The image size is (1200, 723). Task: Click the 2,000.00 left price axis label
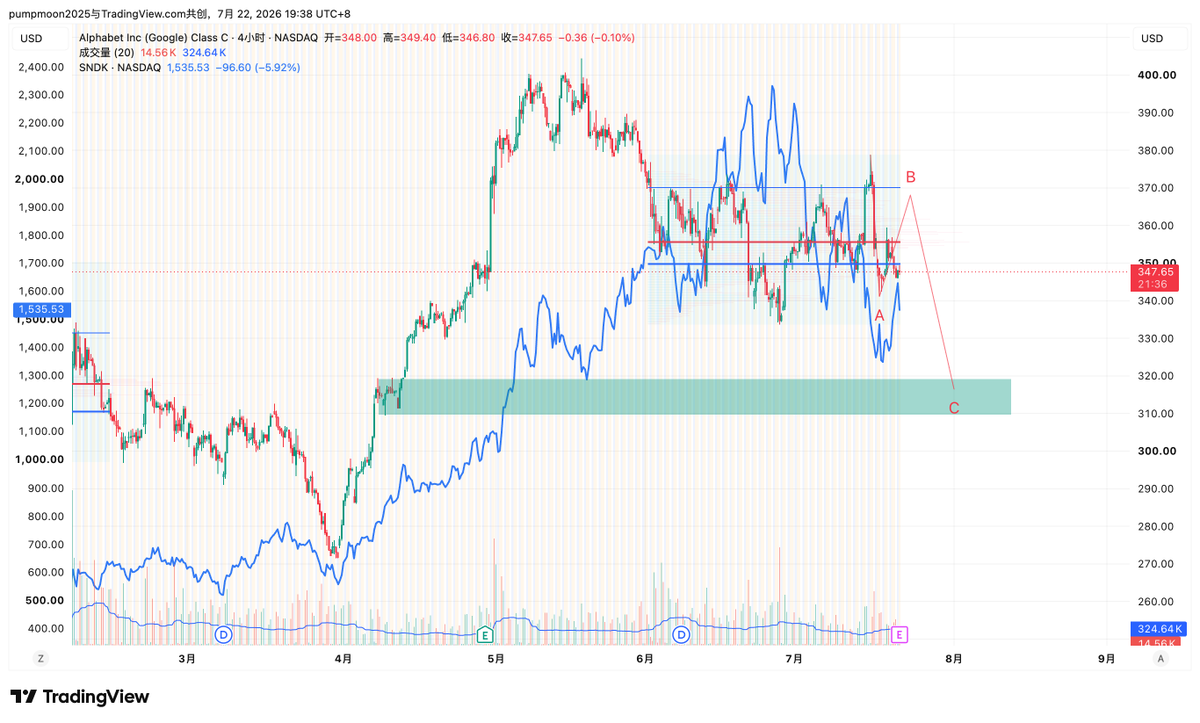pyautogui.click(x=41, y=179)
